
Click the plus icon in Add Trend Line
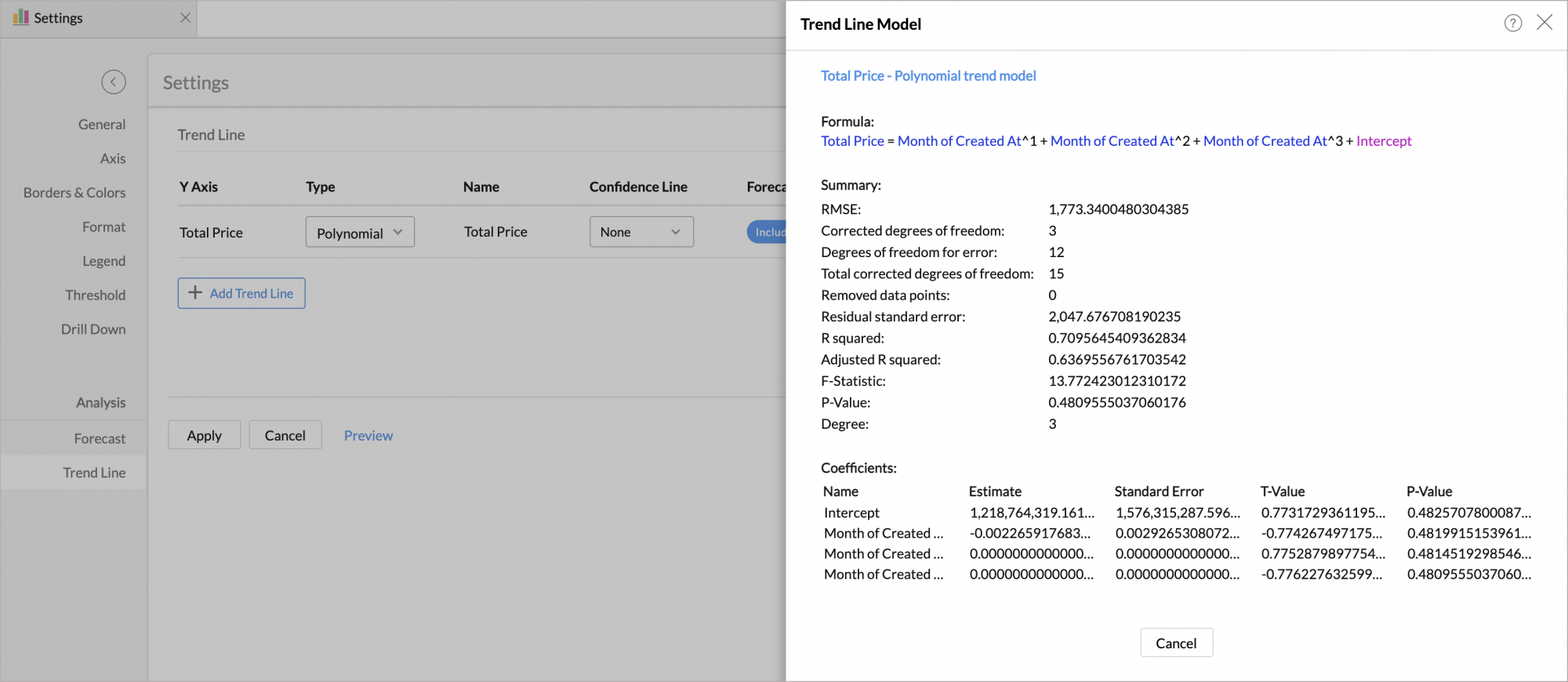click(x=195, y=293)
